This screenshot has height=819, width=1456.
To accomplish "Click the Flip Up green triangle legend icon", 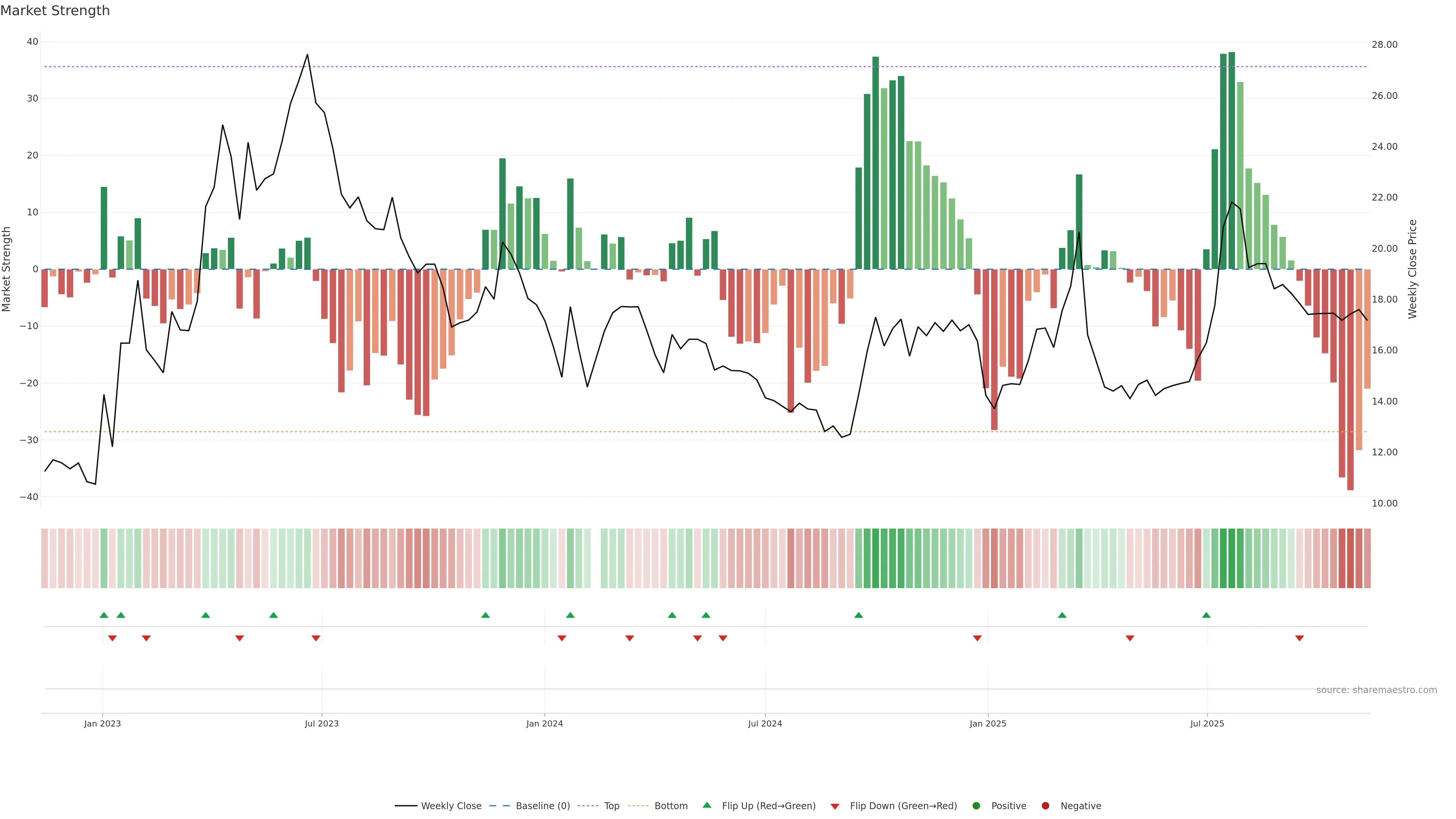I will click(706, 805).
